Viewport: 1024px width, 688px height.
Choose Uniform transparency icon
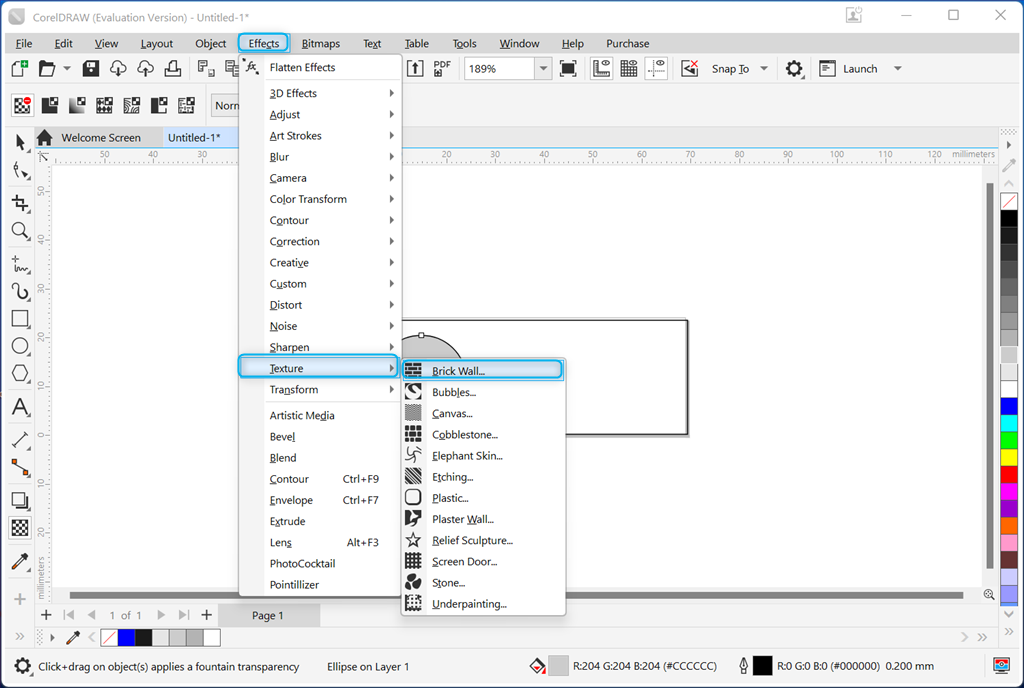pyautogui.click(x=50, y=105)
